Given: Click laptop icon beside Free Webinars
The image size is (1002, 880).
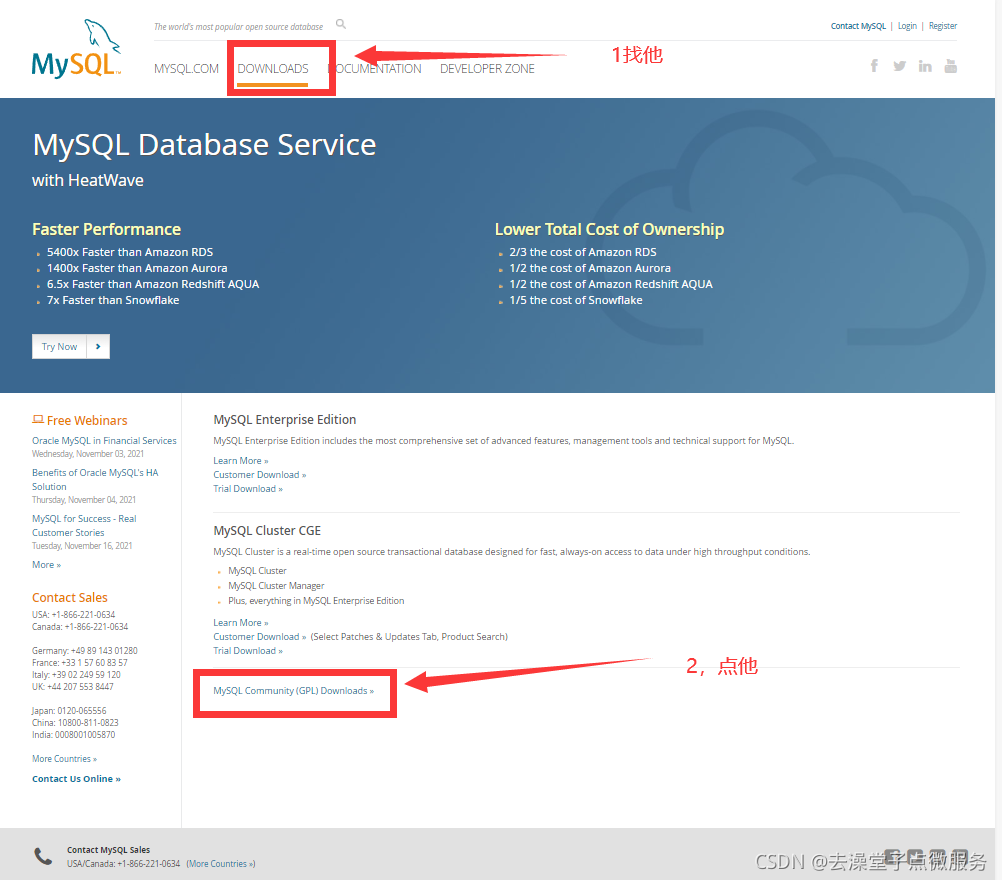Looking at the screenshot, I should point(38,419).
